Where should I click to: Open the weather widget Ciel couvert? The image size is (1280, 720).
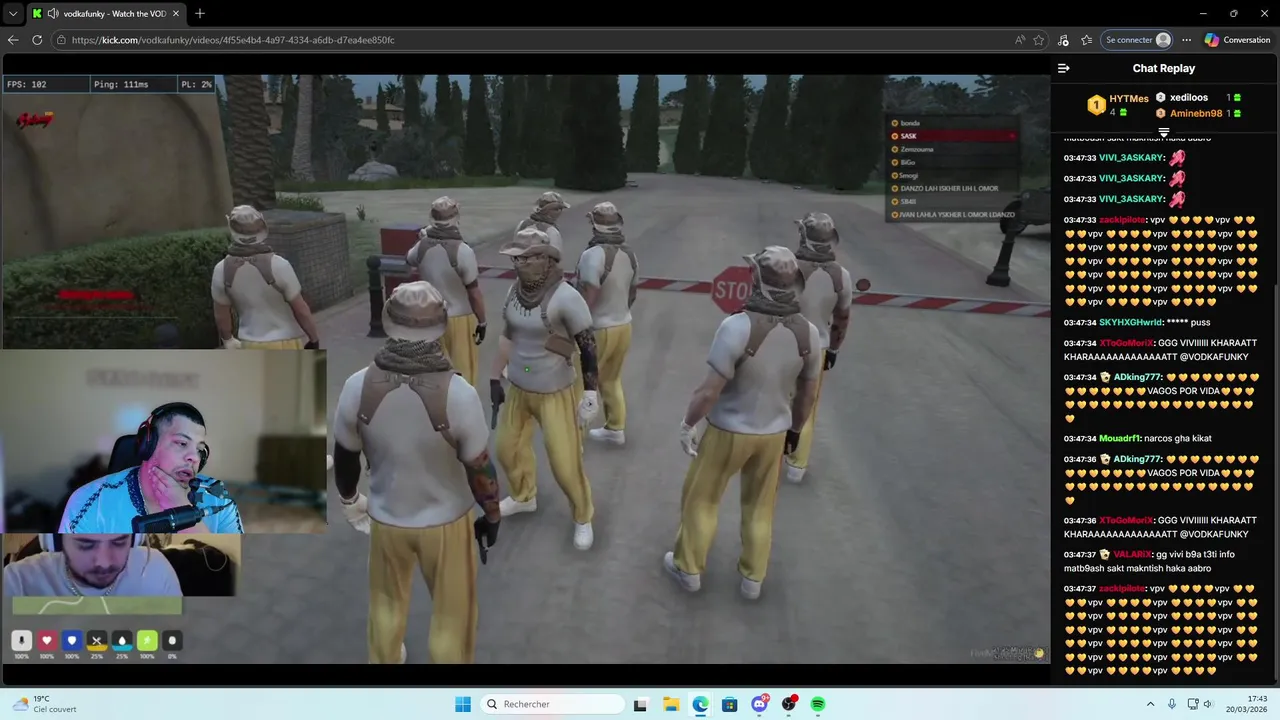tap(44, 704)
